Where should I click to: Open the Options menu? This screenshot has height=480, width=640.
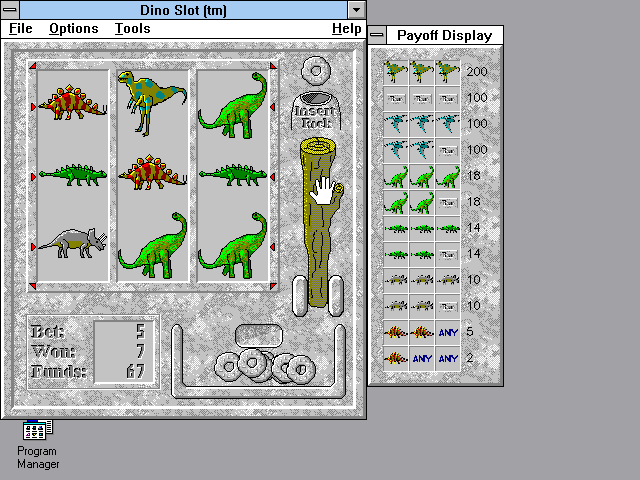[74, 28]
